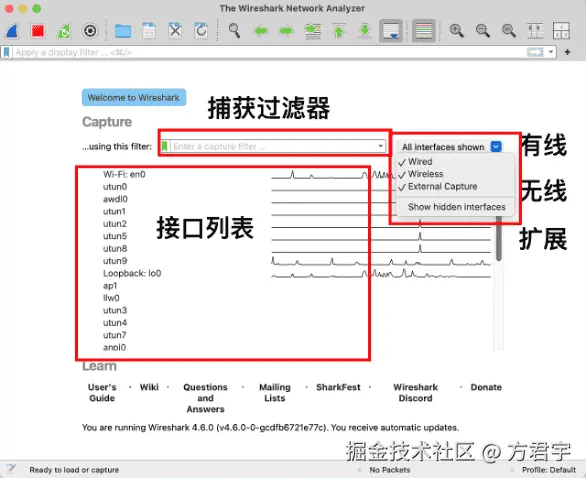Select the utun1 interface row
This screenshot has height=479, width=587.
click(x=114, y=211)
